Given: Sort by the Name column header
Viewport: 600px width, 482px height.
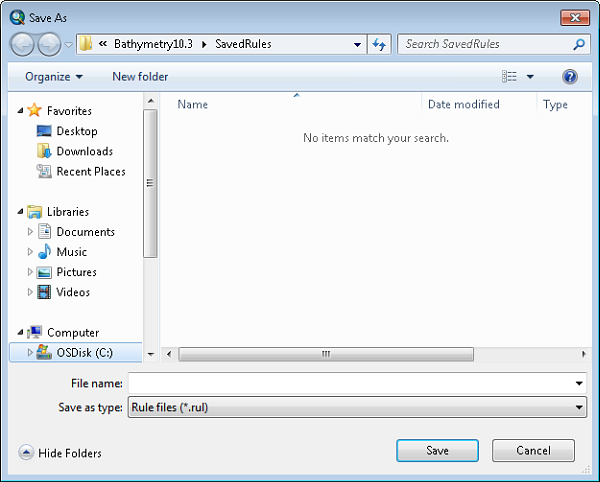Looking at the screenshot, I should click(192, 104).
